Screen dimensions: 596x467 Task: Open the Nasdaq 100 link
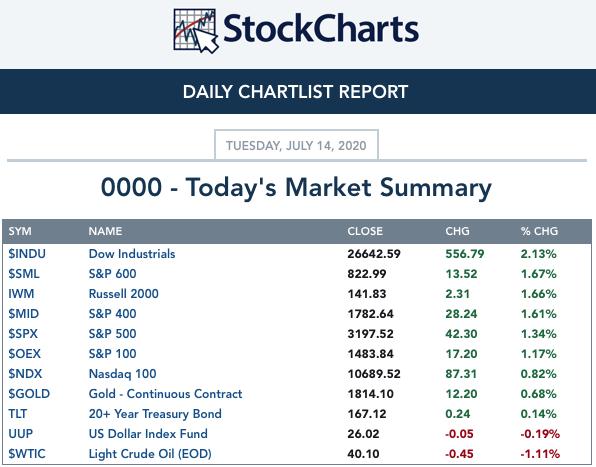click(122, 374)
